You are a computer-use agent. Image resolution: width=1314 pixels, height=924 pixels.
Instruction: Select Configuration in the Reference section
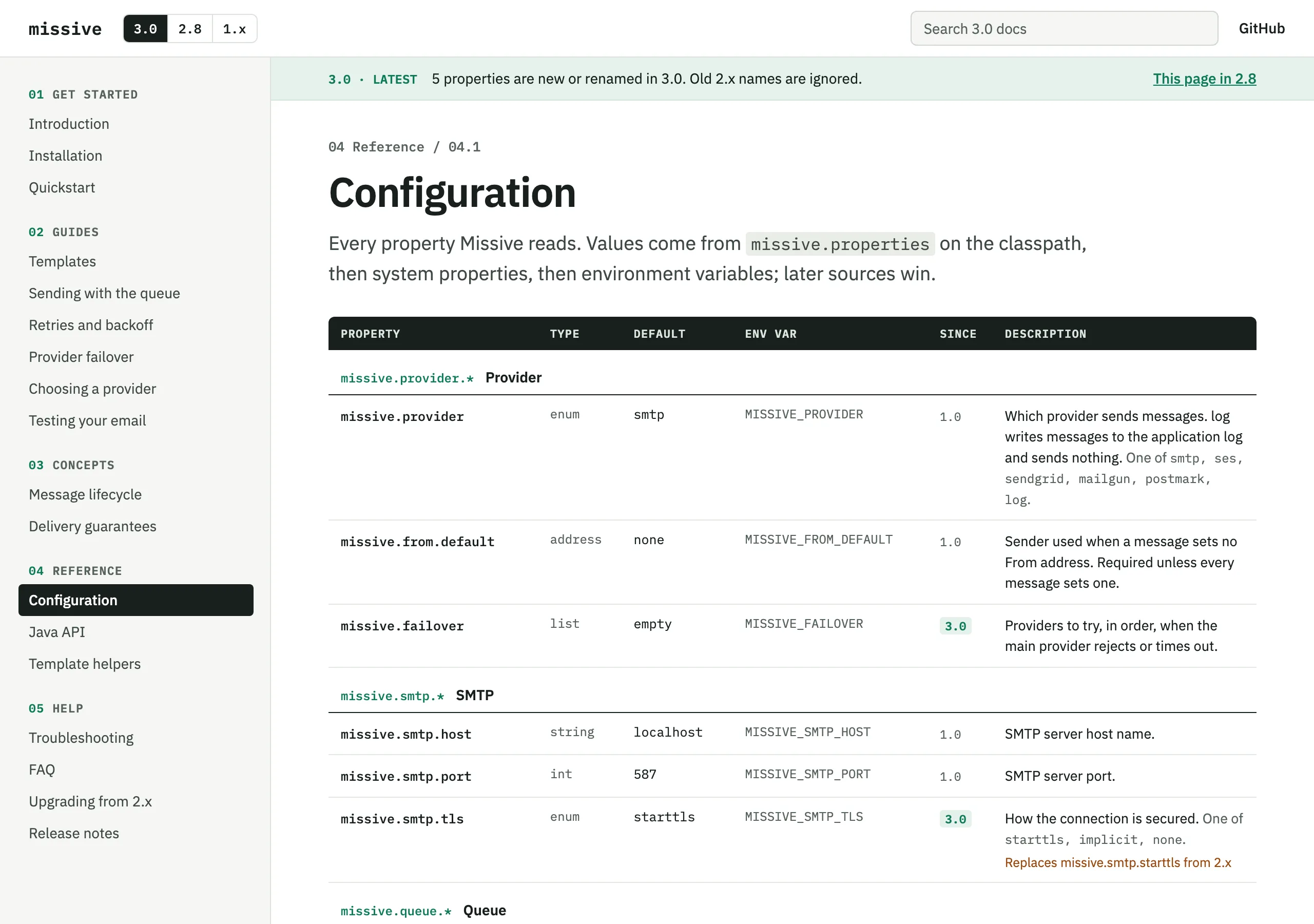(x=136, y=600)
